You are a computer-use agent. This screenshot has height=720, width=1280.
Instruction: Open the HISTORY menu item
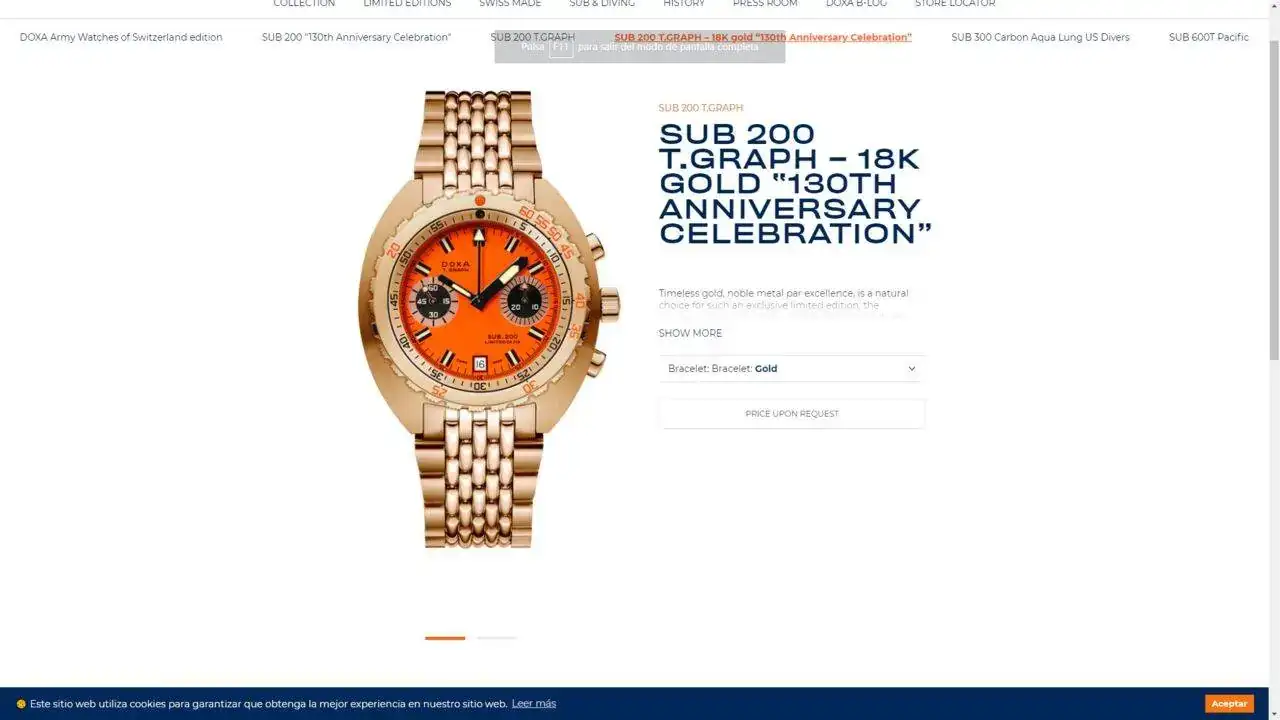pos(684,4)
